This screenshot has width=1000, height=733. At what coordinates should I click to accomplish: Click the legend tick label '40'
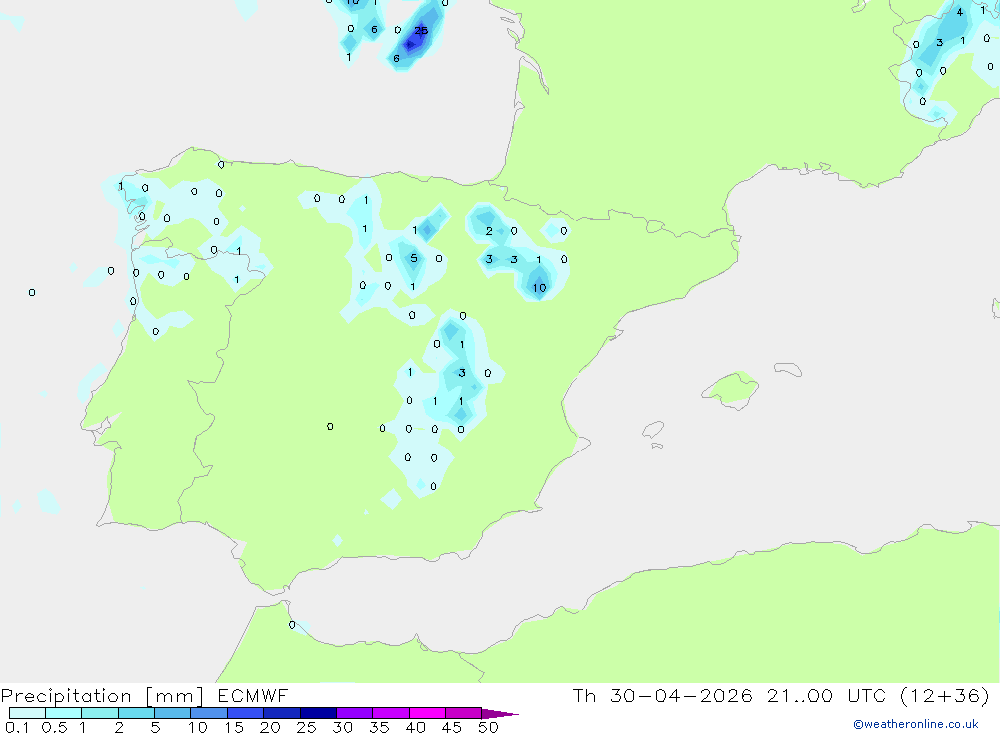coord(415,727)
